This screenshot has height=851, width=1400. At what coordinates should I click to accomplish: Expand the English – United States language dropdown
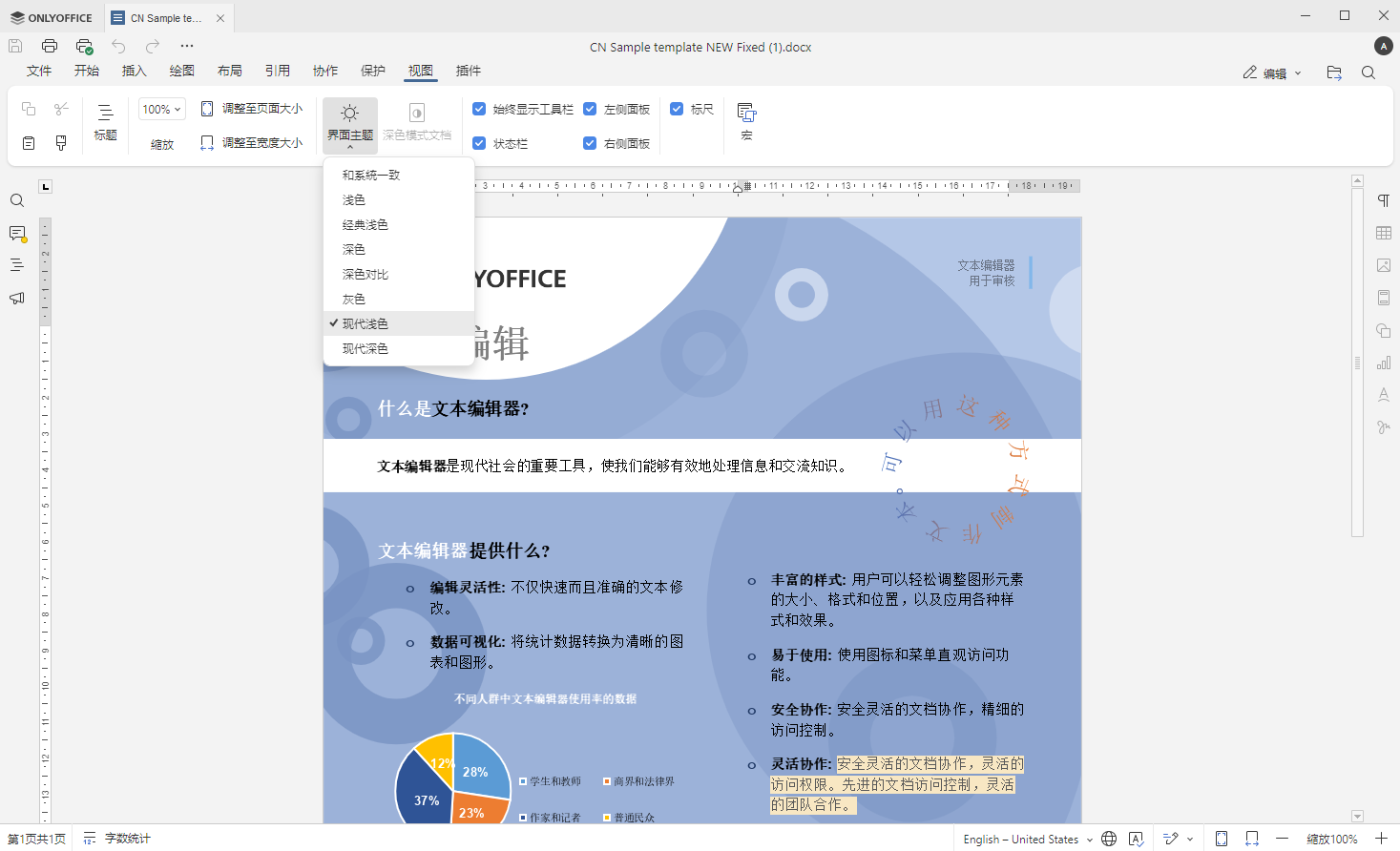(x=1025, y=840)
